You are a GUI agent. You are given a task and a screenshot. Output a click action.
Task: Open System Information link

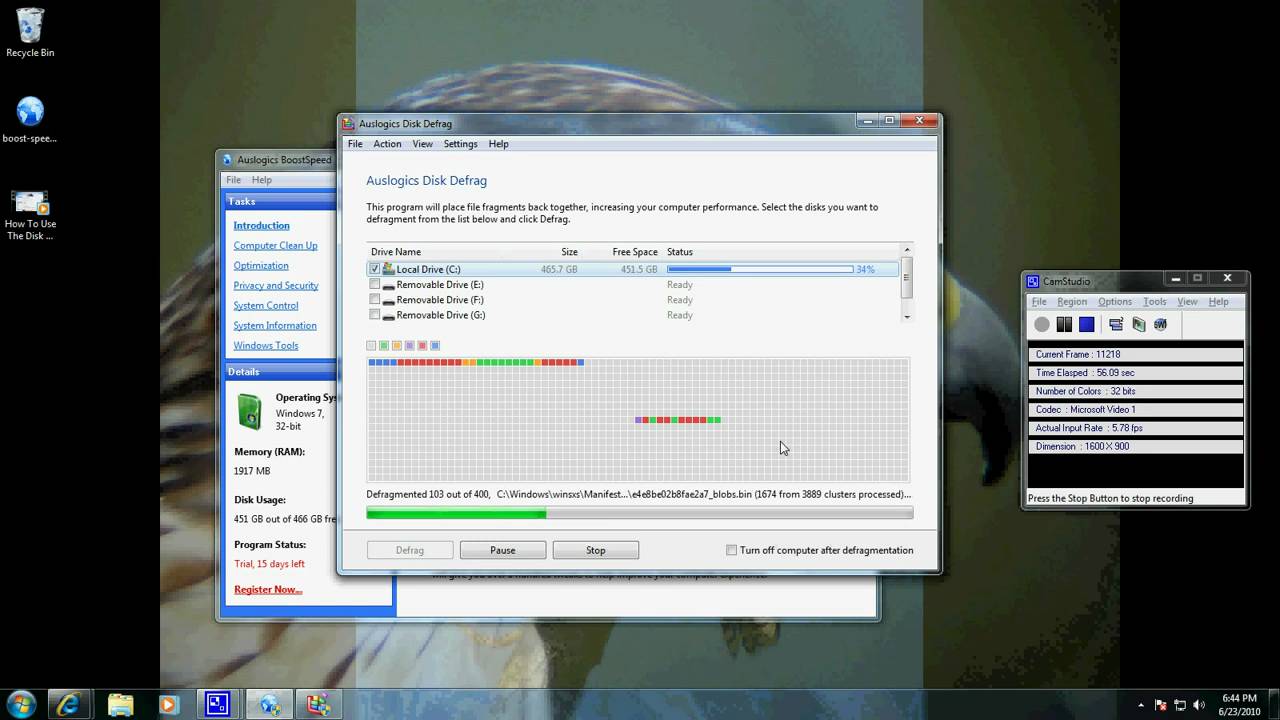[x=275, y=326]
